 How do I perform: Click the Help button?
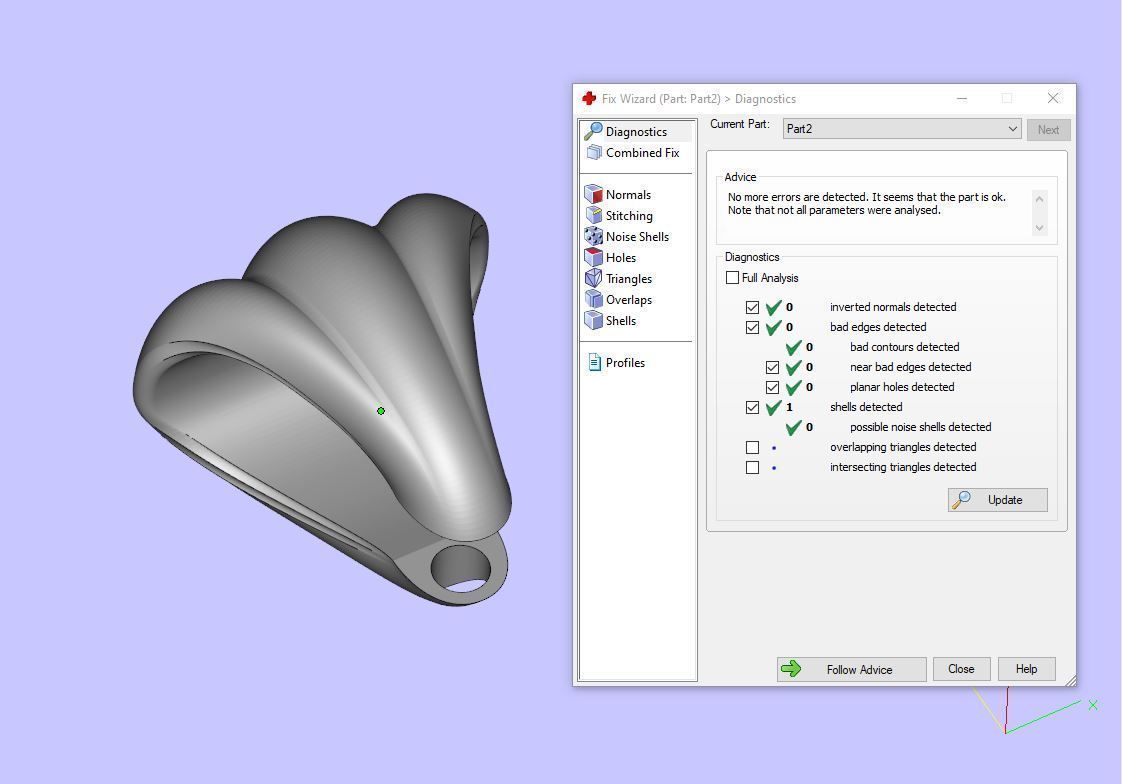[x=1026, y=669]
